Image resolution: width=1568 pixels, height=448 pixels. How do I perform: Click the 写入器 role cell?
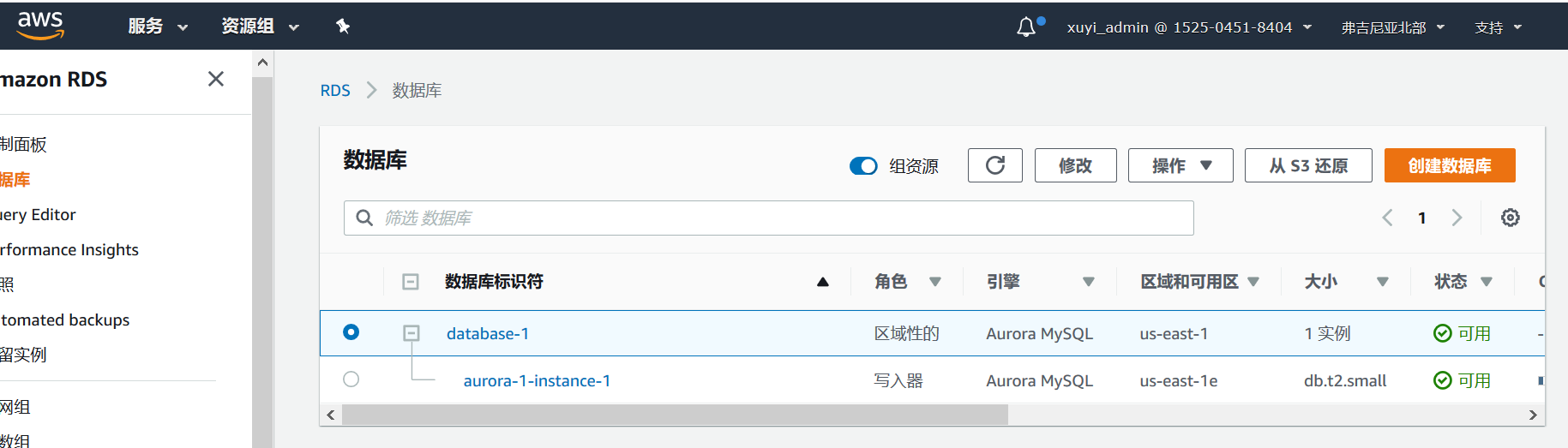[898, 380]
